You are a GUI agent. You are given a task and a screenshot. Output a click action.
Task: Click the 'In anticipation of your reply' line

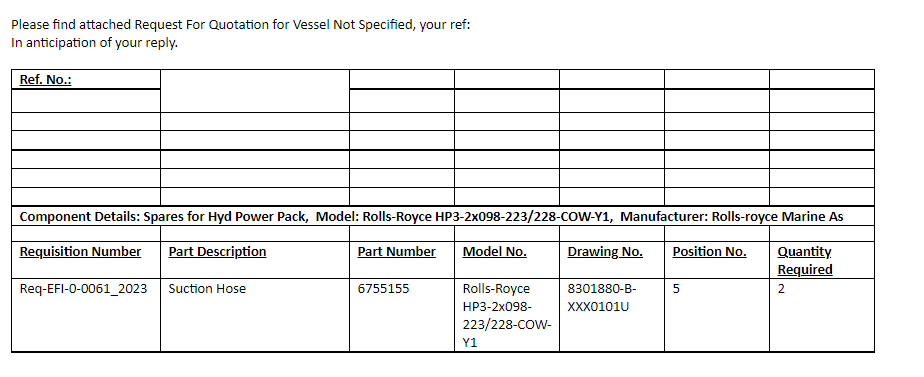pyautogui.click(x=94, y=43)
